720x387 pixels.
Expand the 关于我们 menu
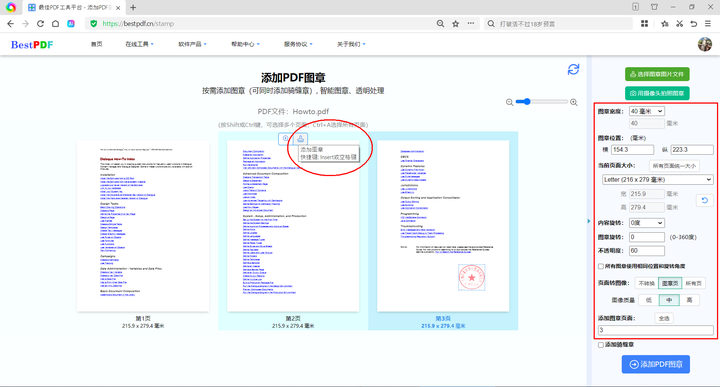[x=351, y=44]
